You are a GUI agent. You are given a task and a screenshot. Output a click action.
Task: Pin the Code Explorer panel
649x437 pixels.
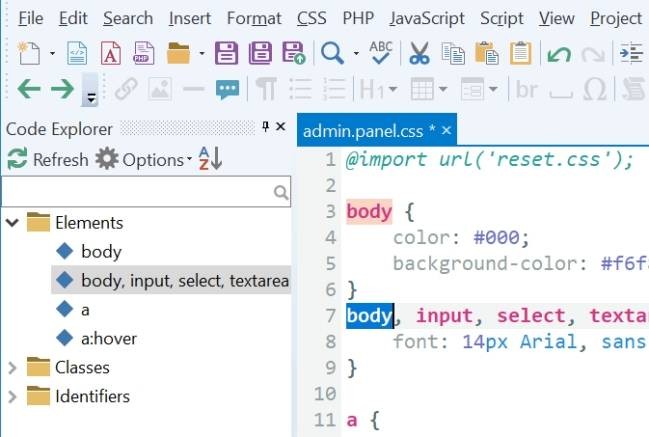266,128
